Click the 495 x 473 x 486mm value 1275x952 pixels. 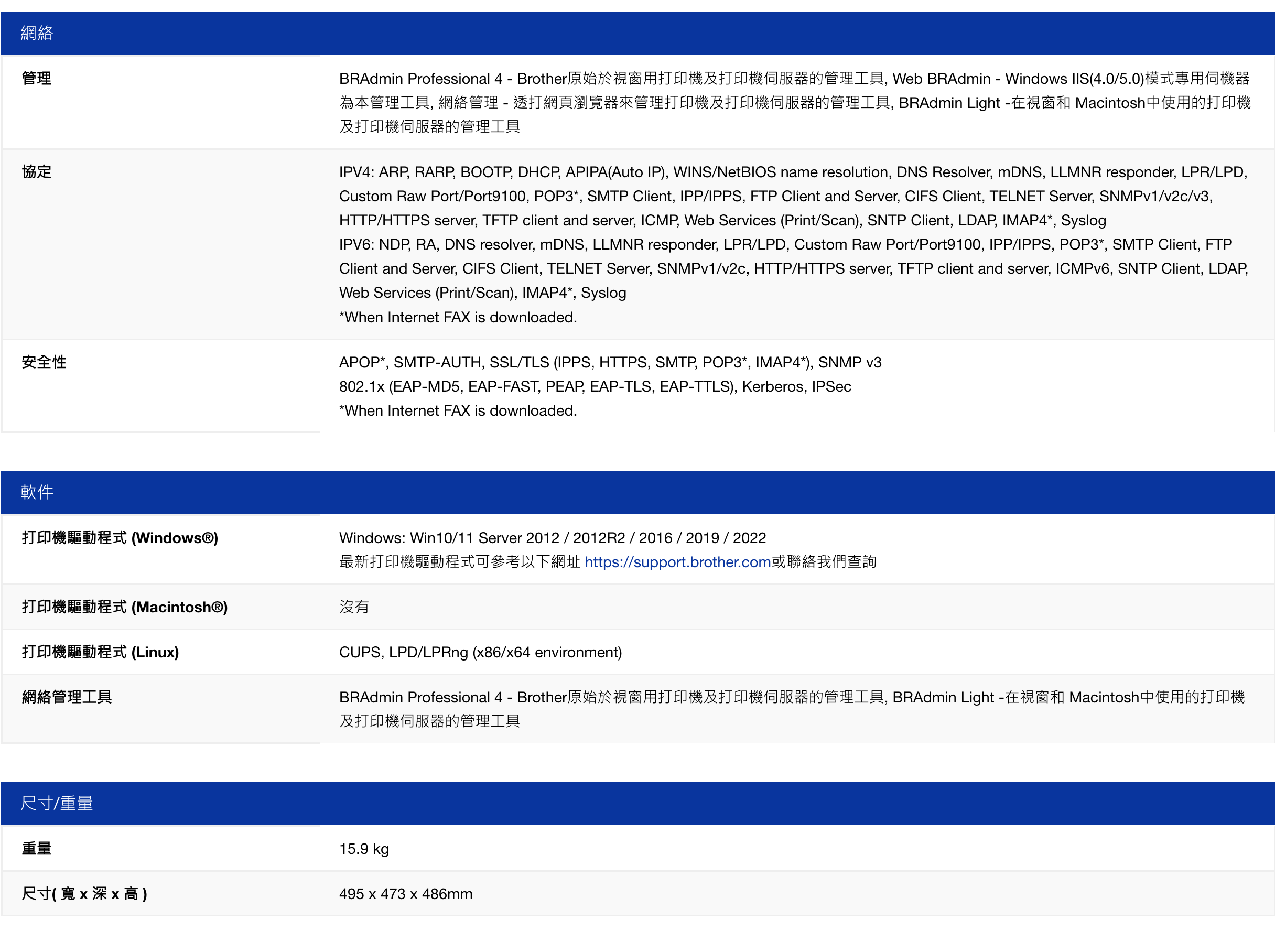click(405, 893)
